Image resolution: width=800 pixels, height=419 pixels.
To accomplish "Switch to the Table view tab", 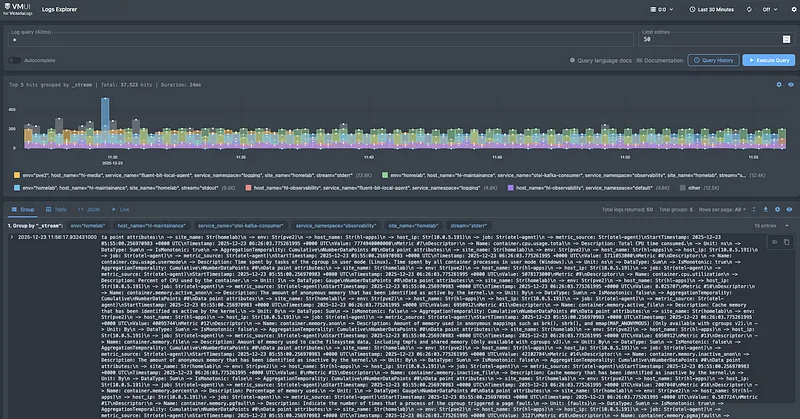I will tap(57, 210).
